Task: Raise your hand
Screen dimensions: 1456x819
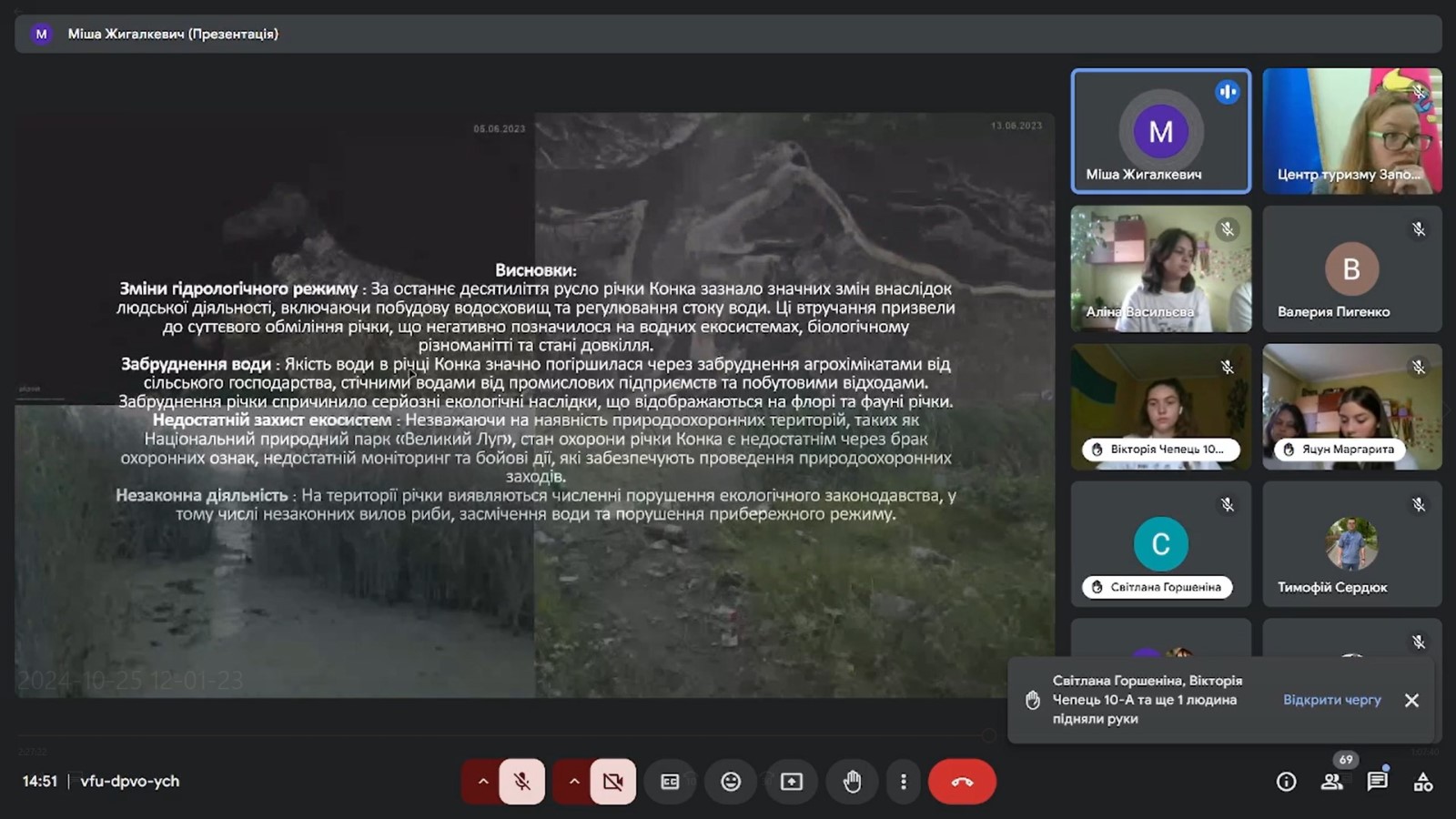Action: coord(852,782)
